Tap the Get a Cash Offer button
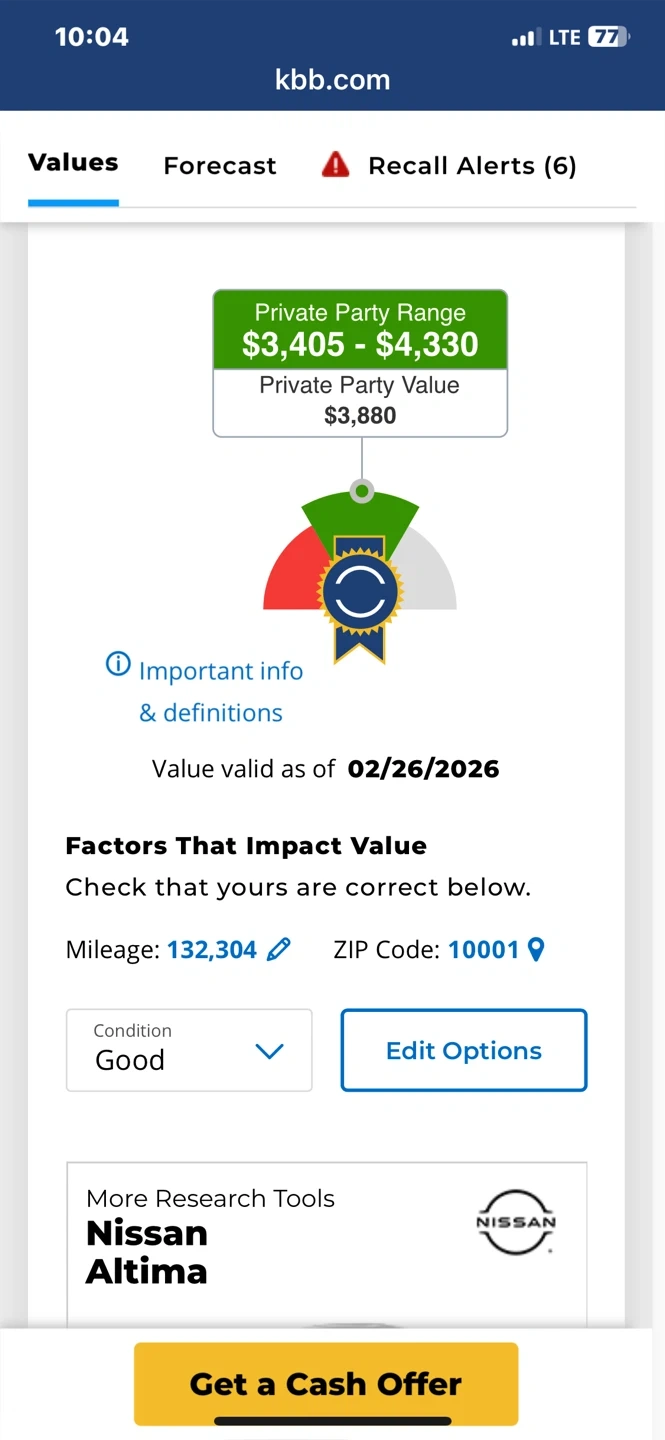The height and width of the screenshot is (1440, 665). pos(326,1384)
